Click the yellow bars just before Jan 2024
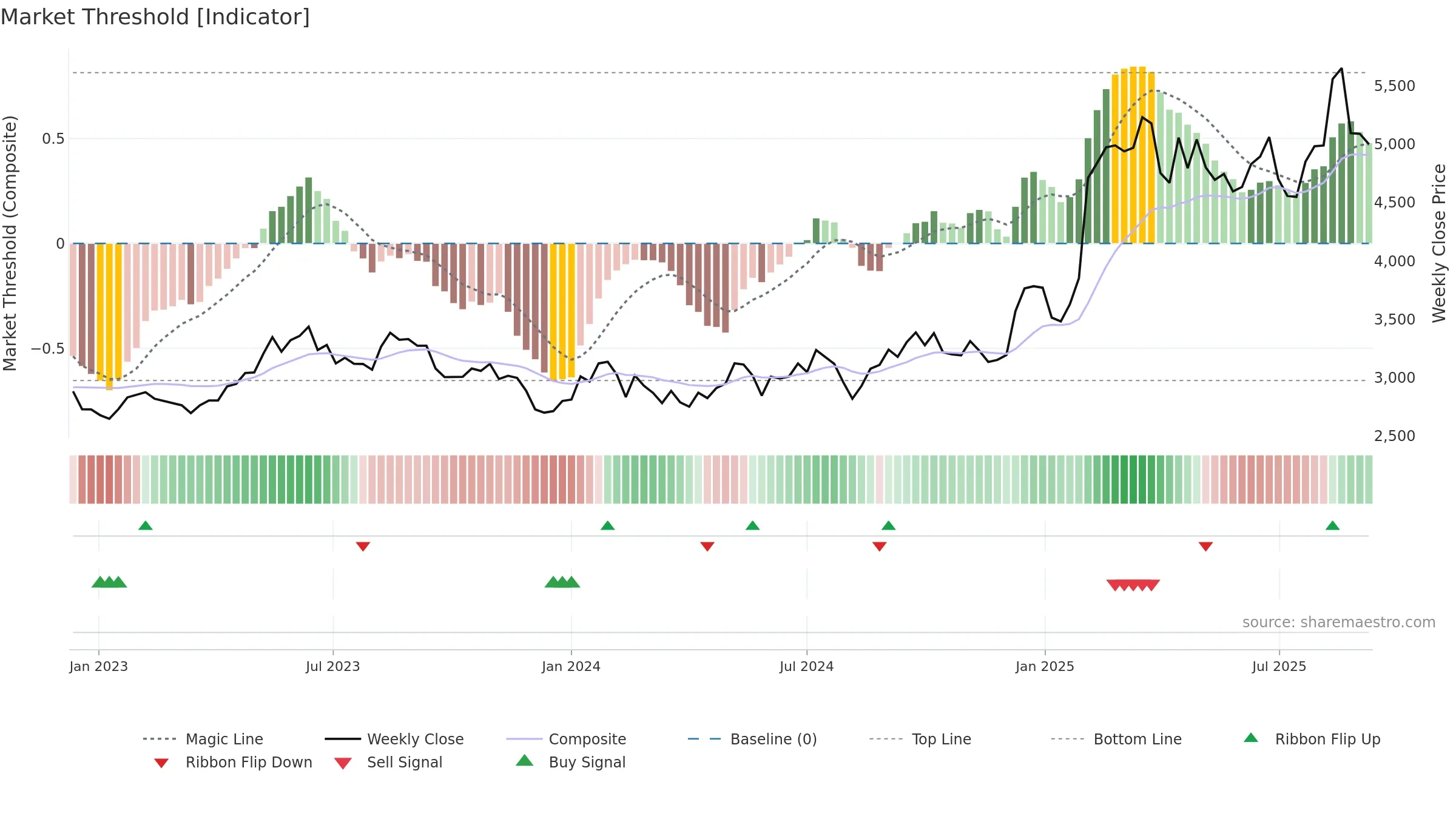1456x819 pixels. (562, 311)
